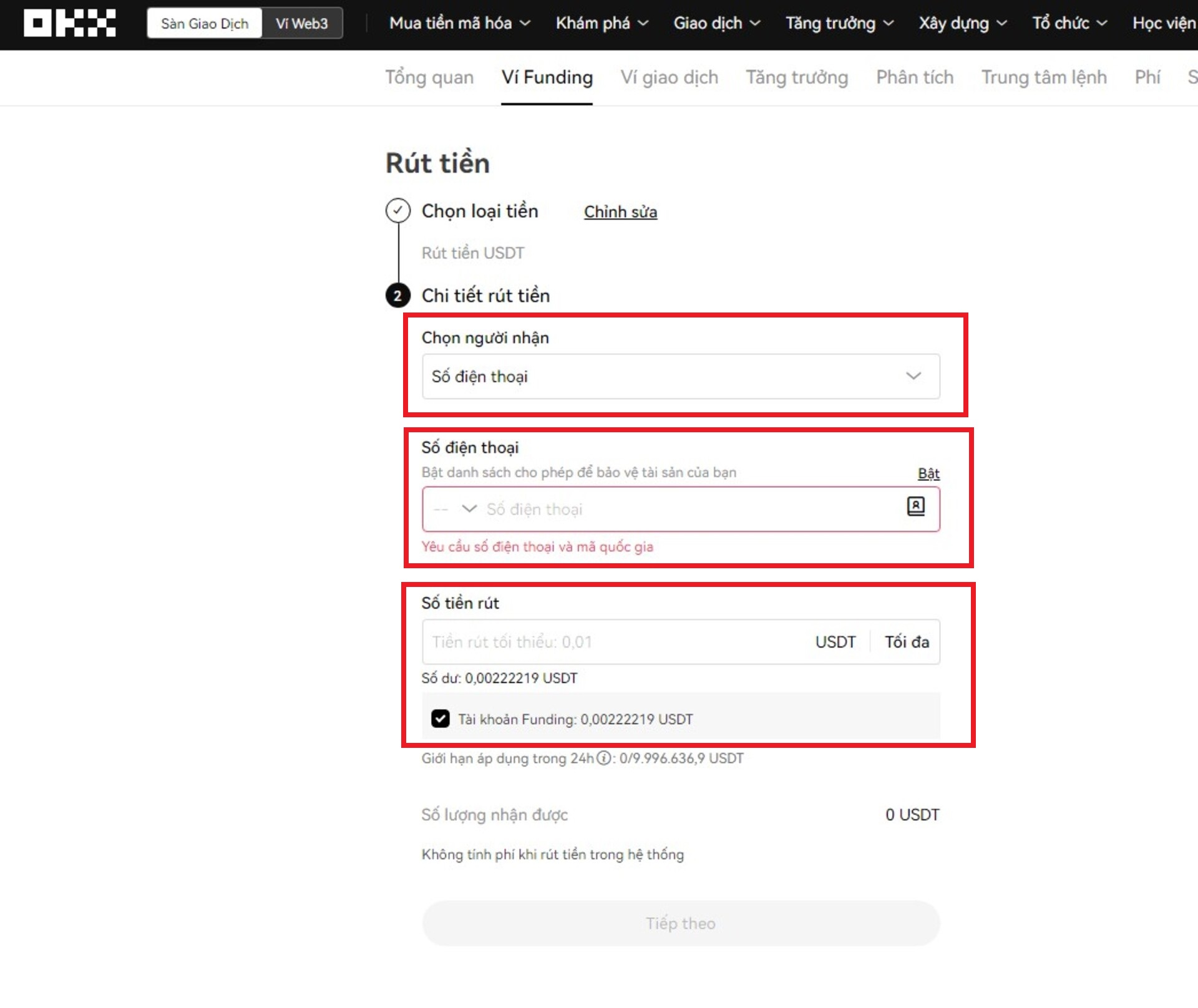Select the Ví Funding tab
1198x1008 pixels.
pyautogui.click(x=547, y=77)
